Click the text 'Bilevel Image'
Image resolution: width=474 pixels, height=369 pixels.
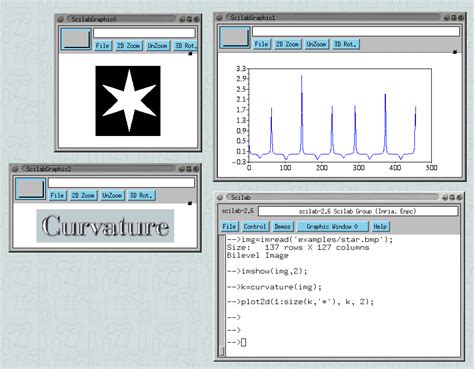tap(258, 256)
